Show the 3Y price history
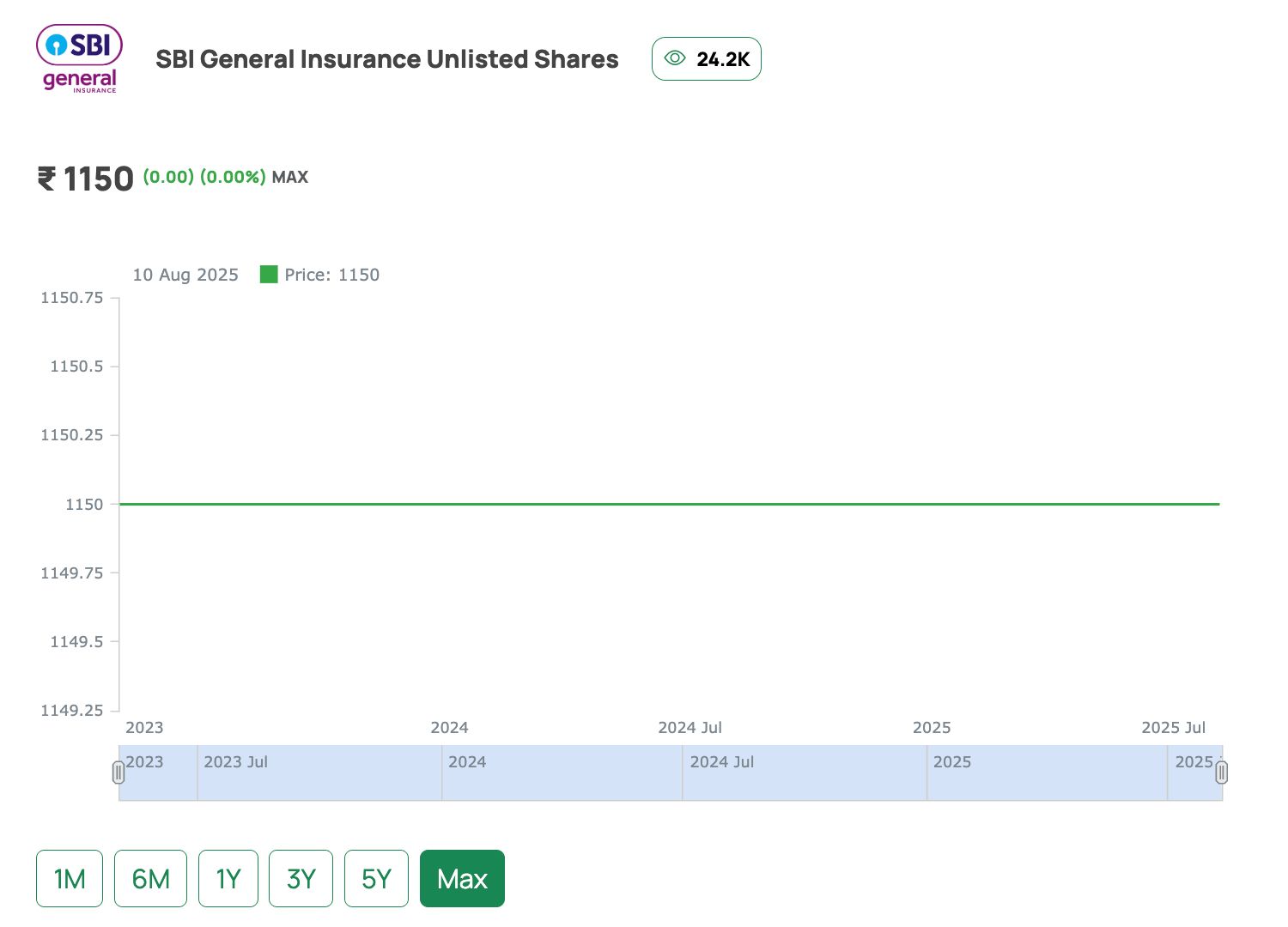 tap(301, 878)
